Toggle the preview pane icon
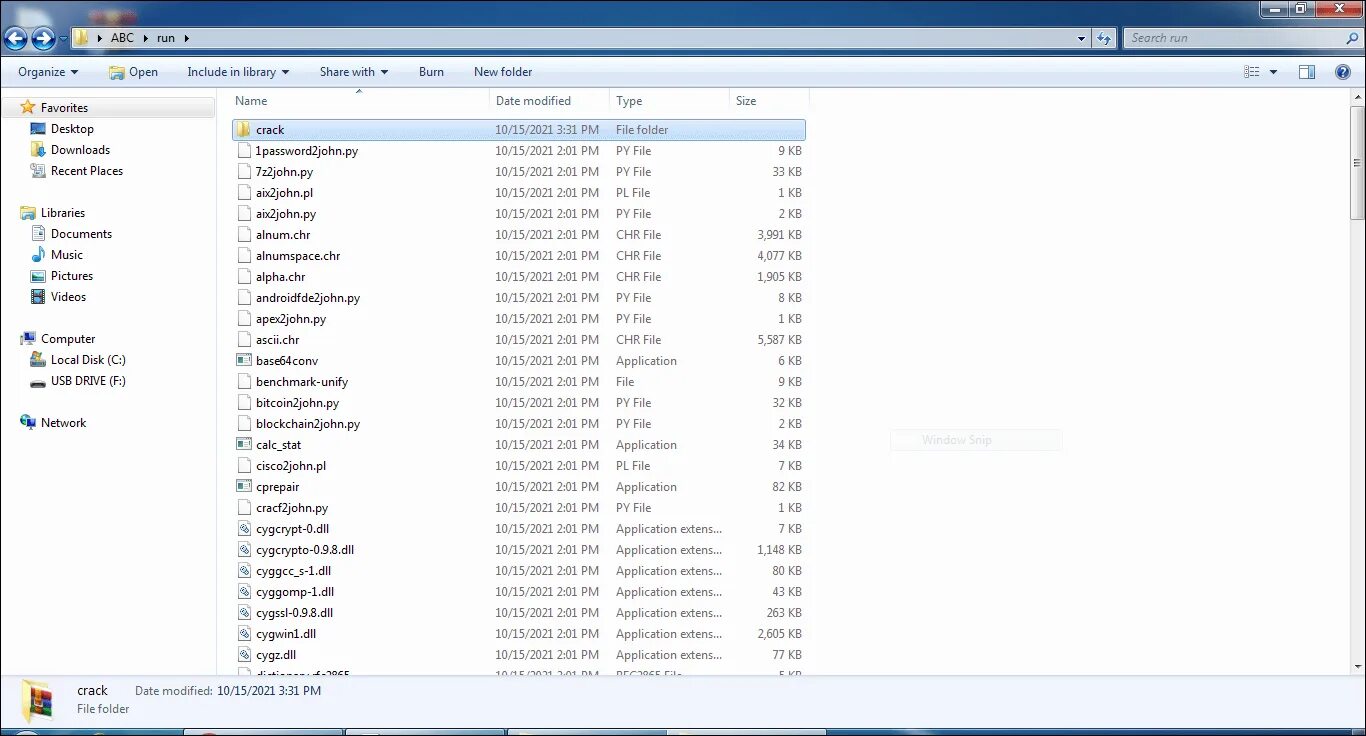1366x736 pixels. coord(1306,72)
